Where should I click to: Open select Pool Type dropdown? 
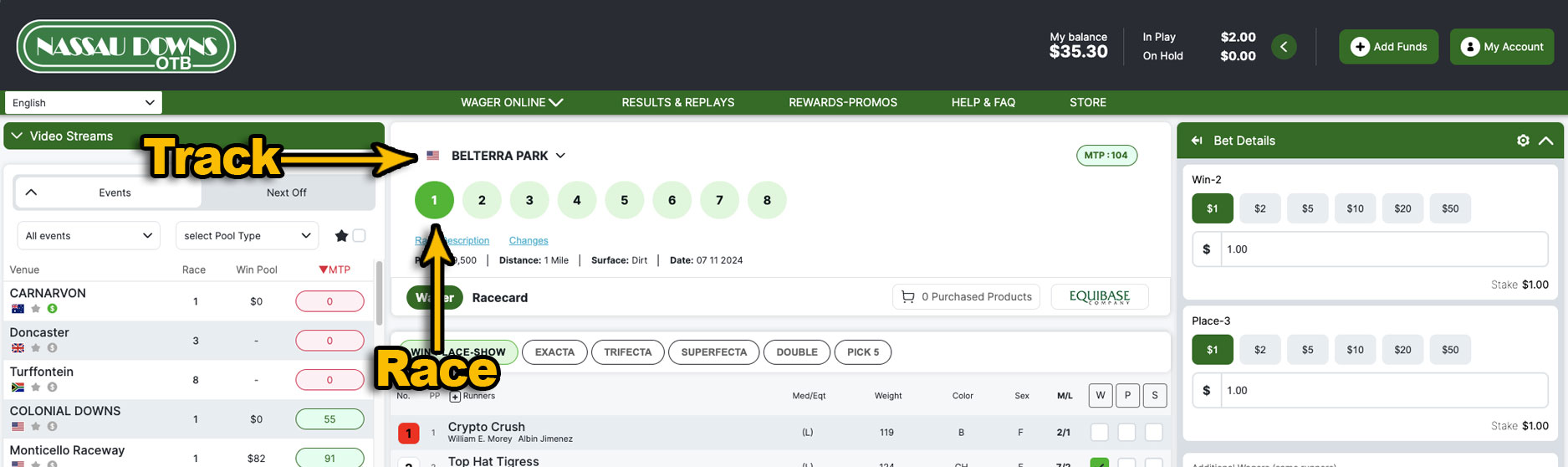(x=247, y=236)
